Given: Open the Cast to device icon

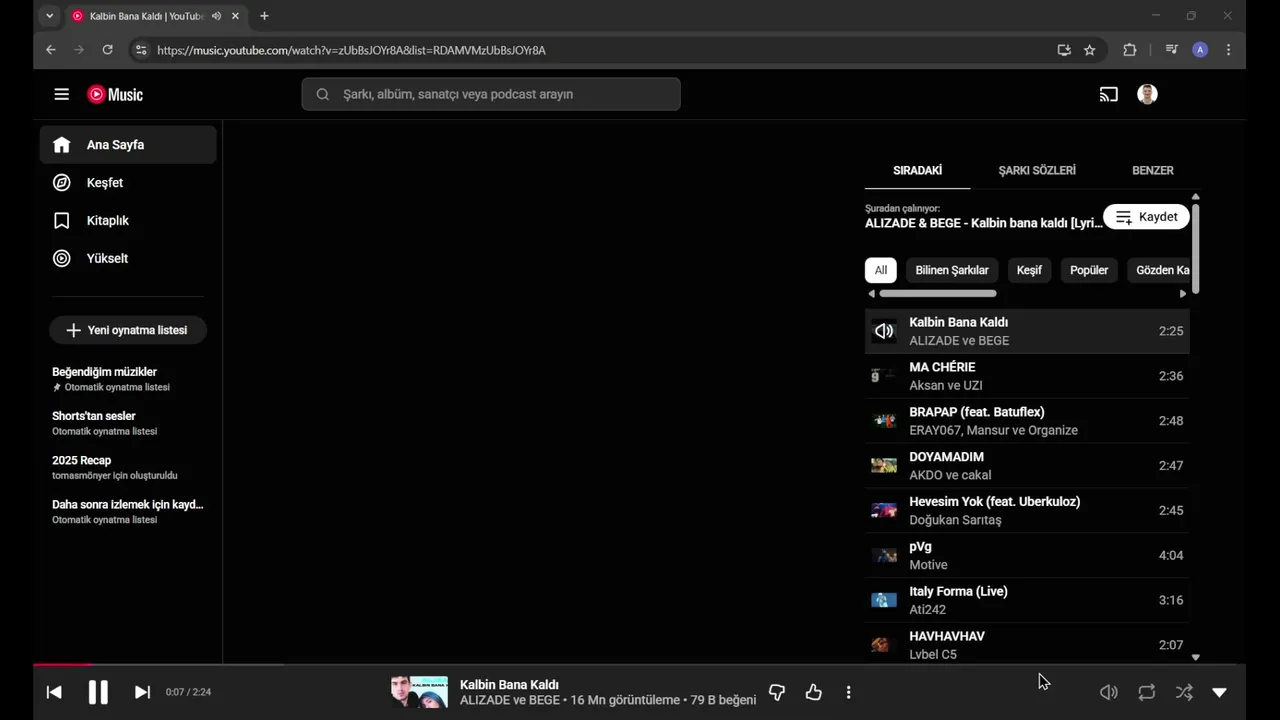Looking at the screenshot, I should [x=1108, y=94].
